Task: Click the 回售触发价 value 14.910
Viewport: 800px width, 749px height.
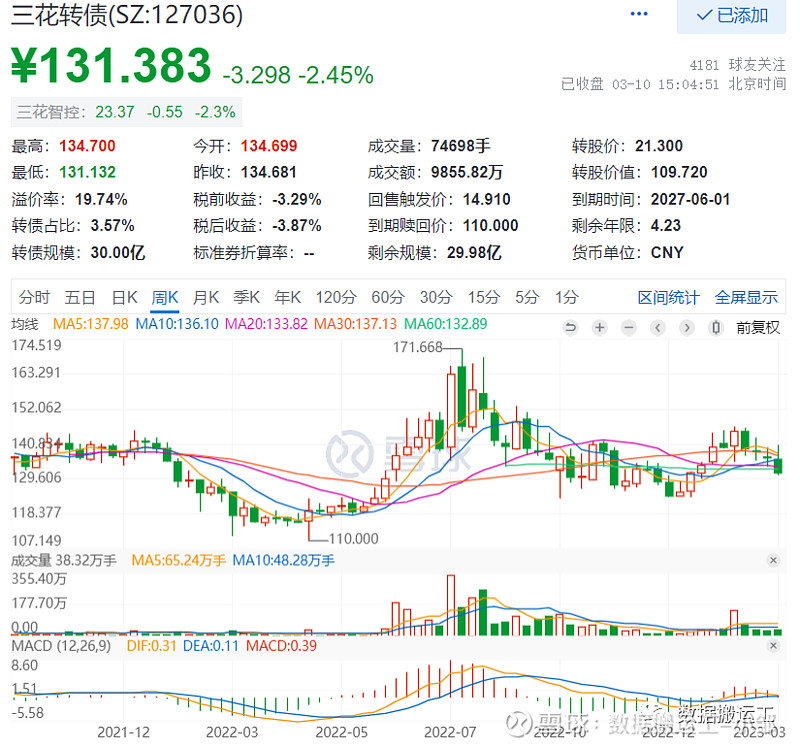Action: (487, 199)
